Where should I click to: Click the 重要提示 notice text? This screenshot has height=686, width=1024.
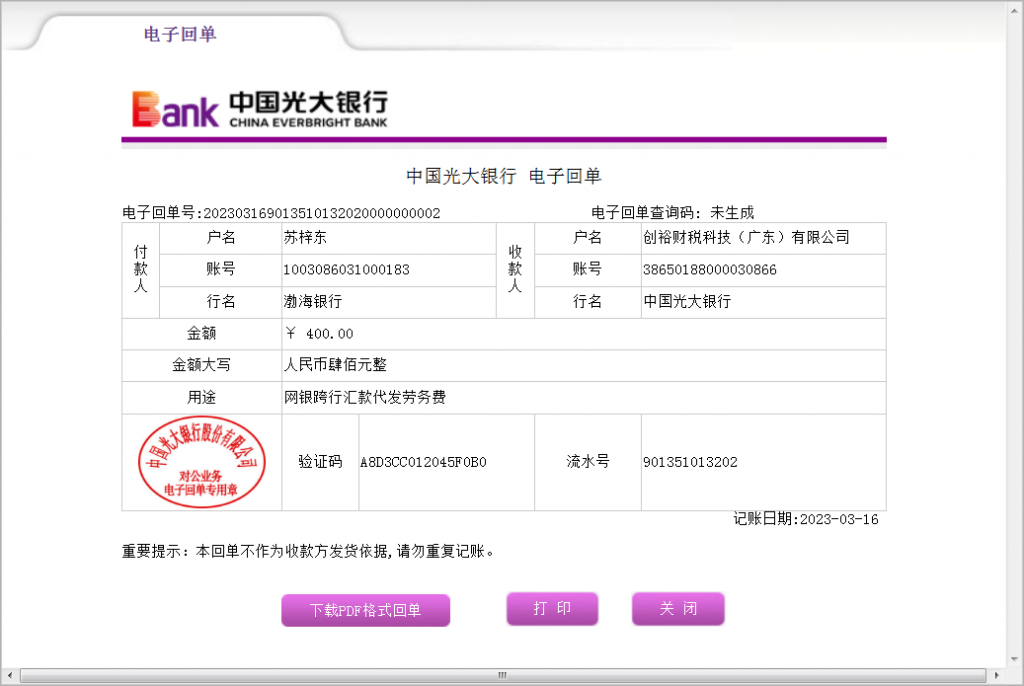(x=308, y=551)
